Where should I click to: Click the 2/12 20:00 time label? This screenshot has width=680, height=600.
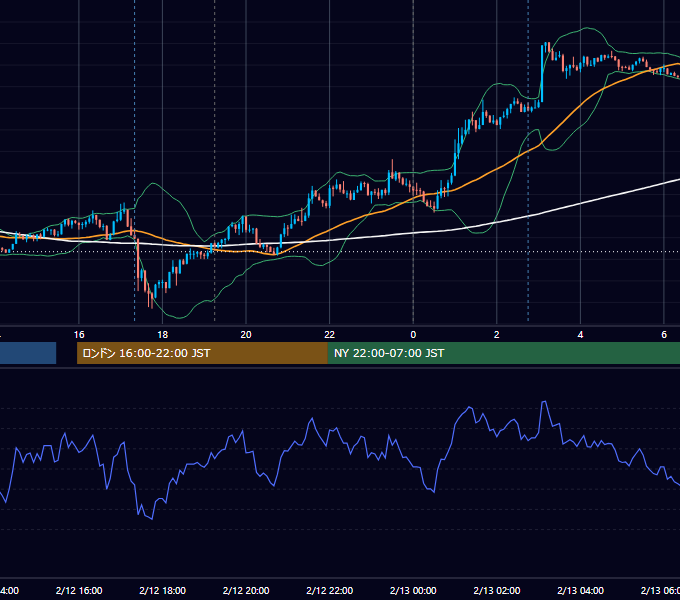(246, 590)
